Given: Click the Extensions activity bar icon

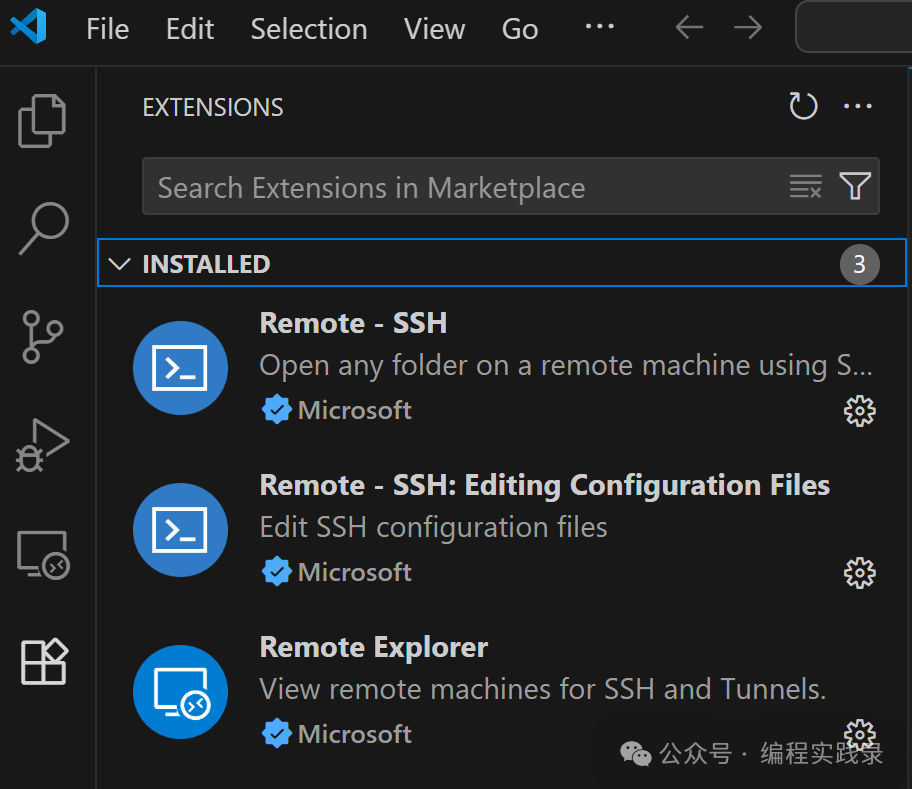Looking at the screenshot, I should (42, 661).
